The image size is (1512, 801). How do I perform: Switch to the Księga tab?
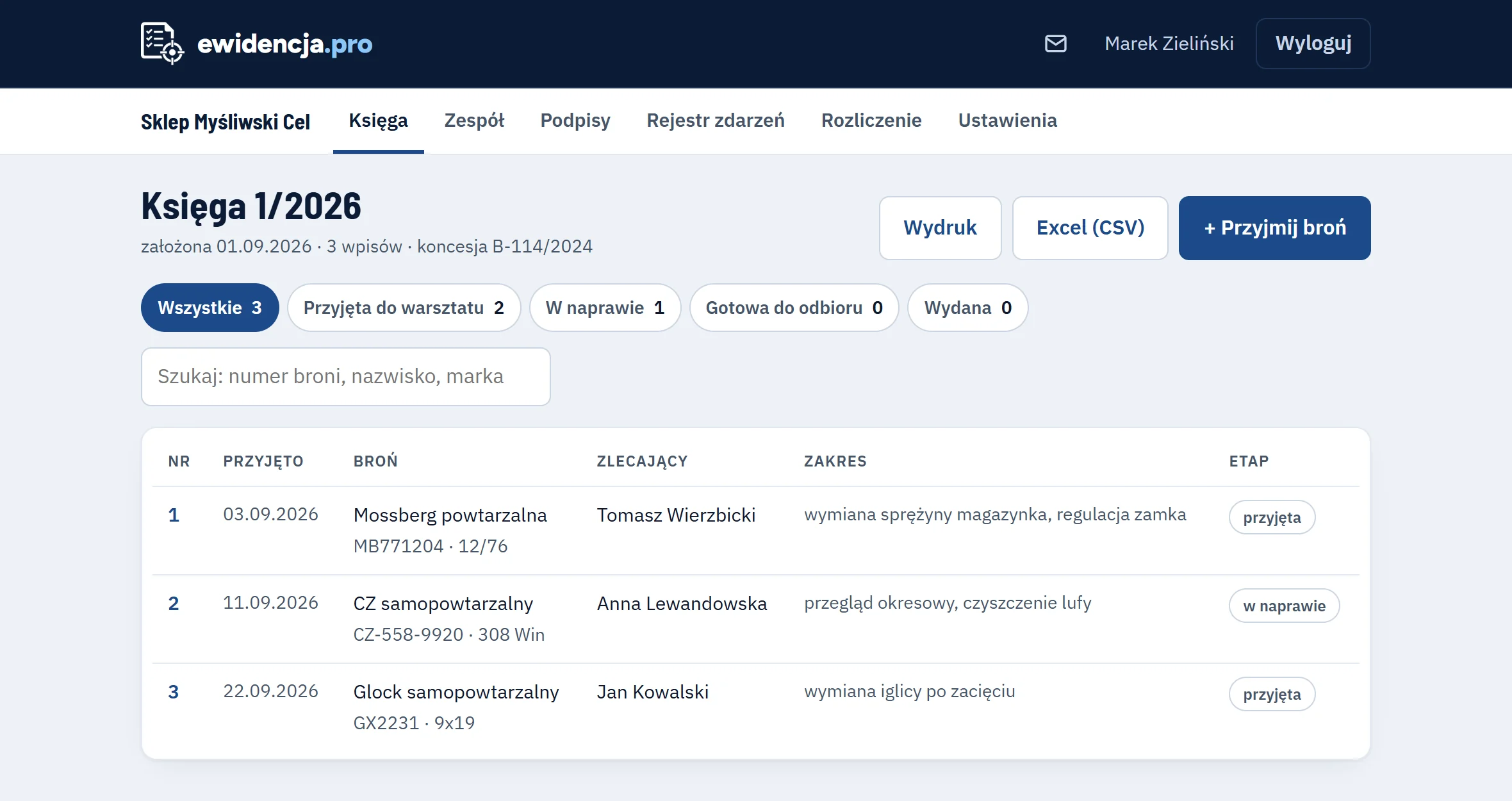378,120
